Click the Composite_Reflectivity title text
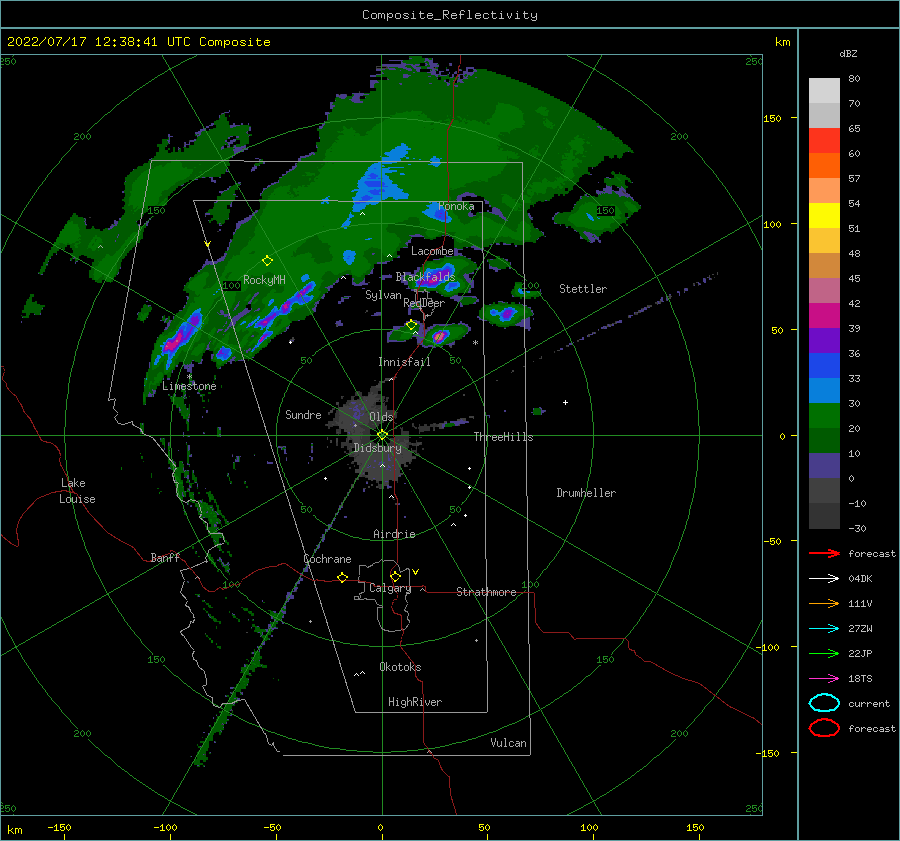This screenshot has height=841, width=900. tap(450, 15)
